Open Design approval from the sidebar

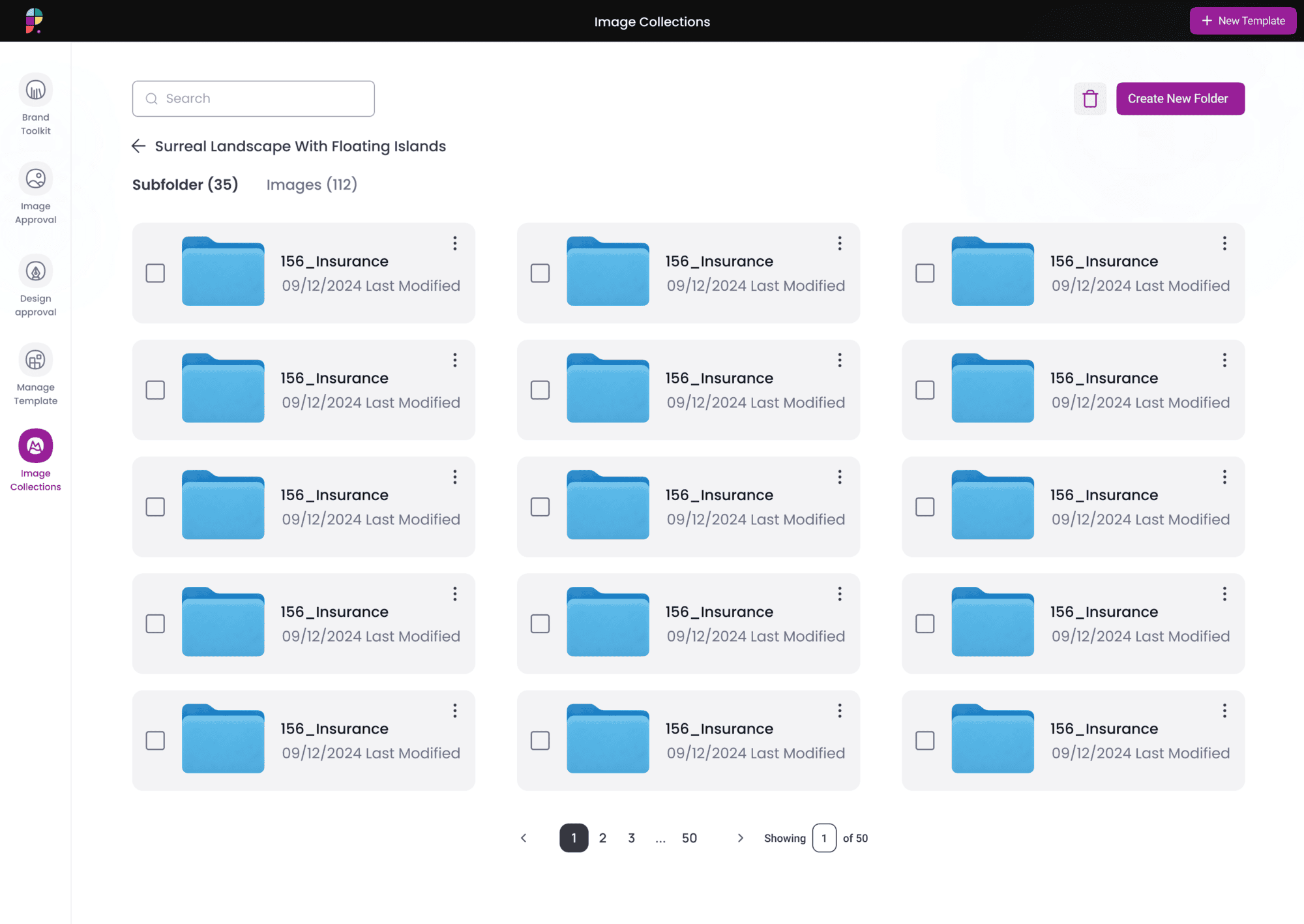(x=35, y=285)
